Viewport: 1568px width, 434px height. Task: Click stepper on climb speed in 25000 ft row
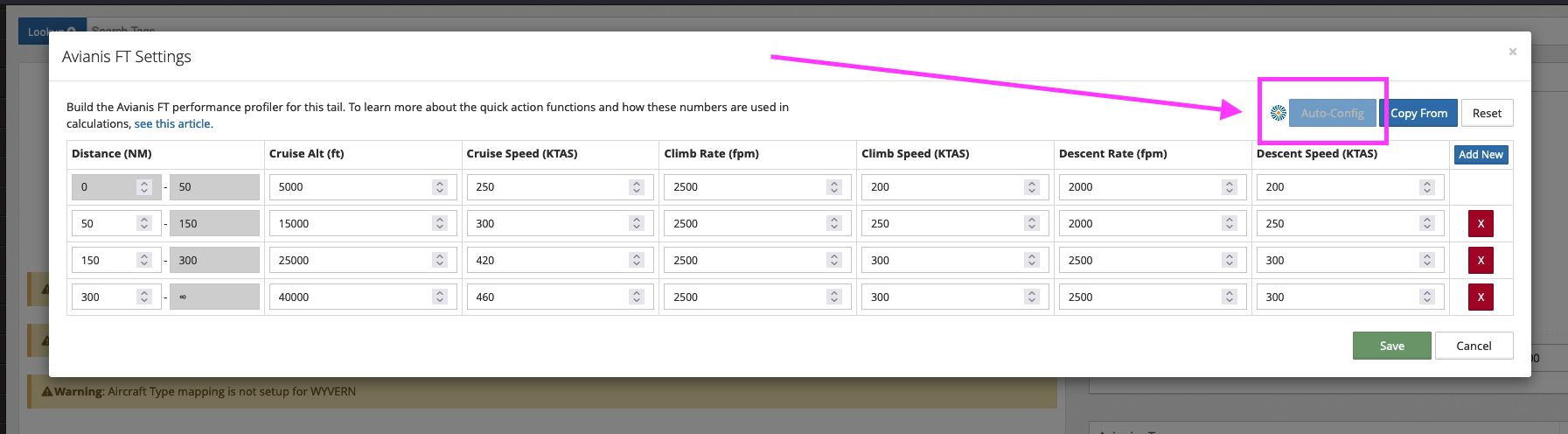point(1032,260)
